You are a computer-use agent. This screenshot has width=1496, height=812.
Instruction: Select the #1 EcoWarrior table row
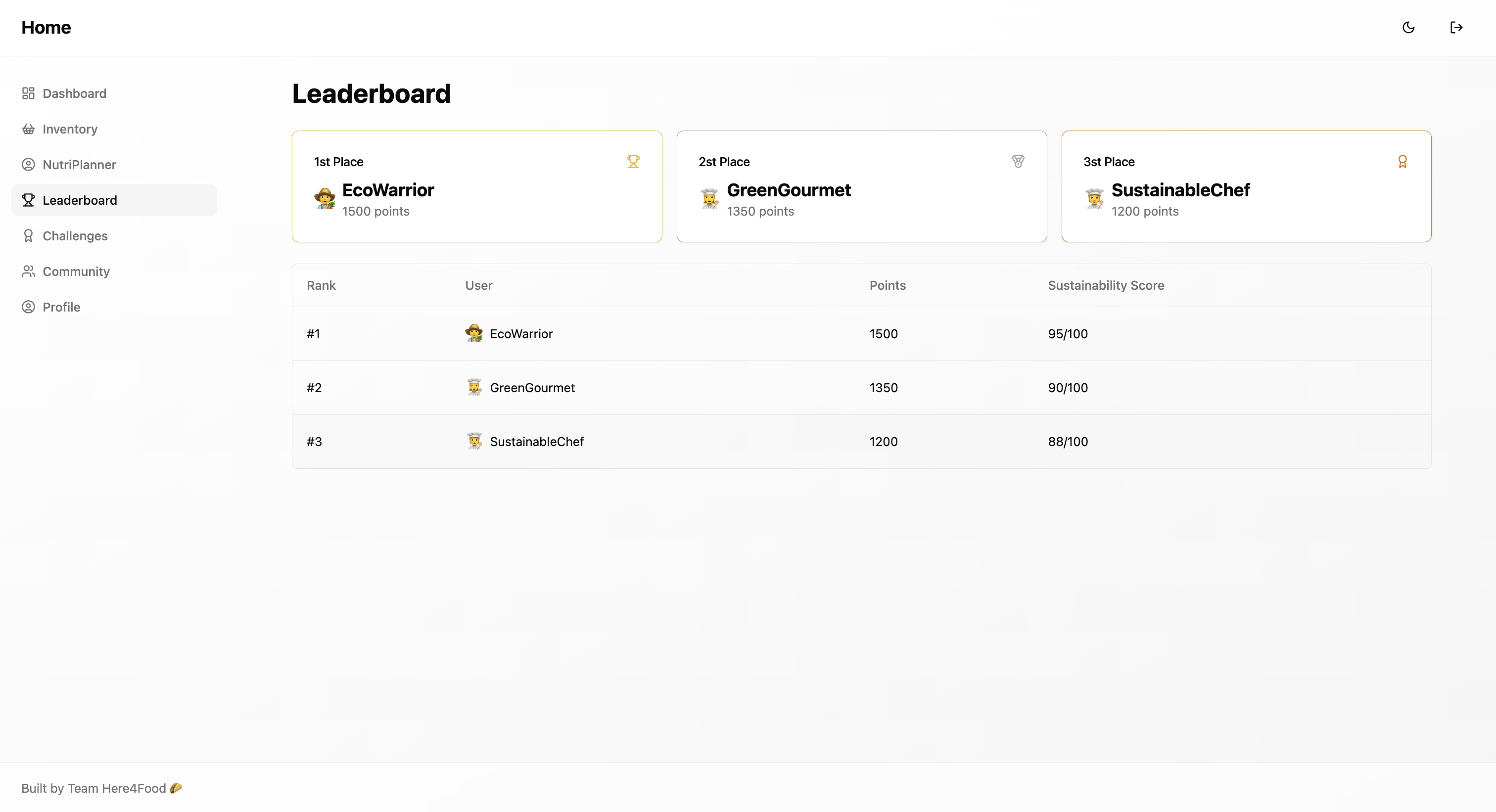click(x=861, y=334)
